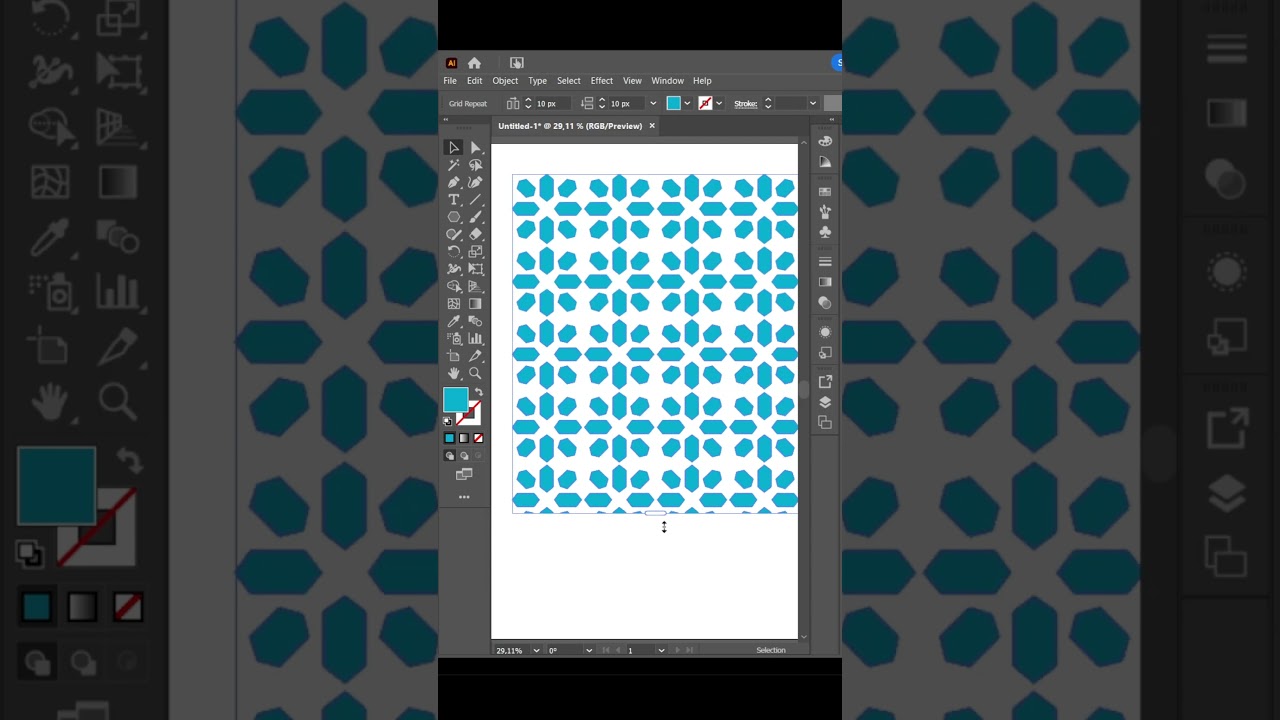This screenshot has height=720, width=1280.
Task: Select the Perspective Grid tool
Action: [476, 286]
